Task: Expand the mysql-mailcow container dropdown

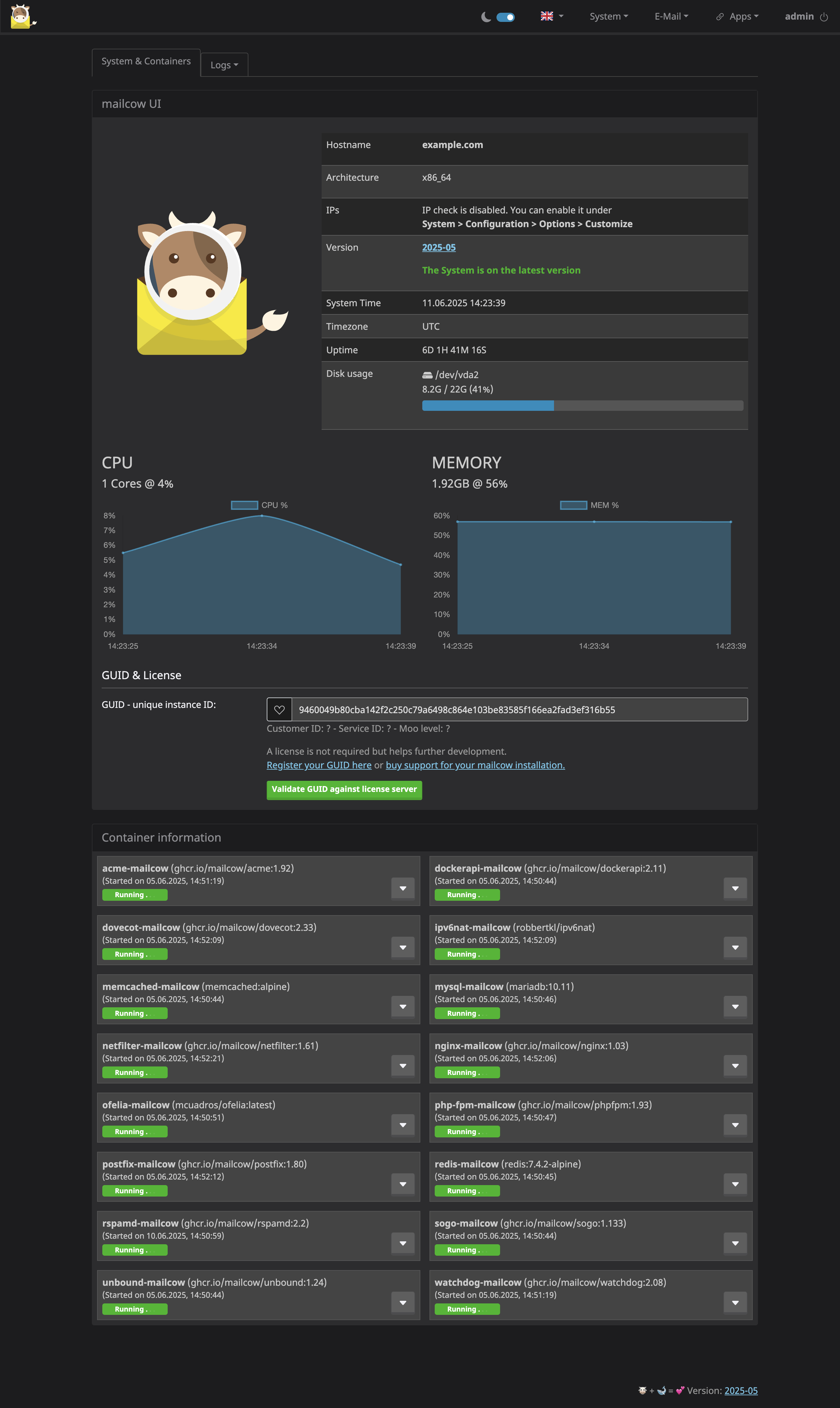Action: [x=735, y=1007]
